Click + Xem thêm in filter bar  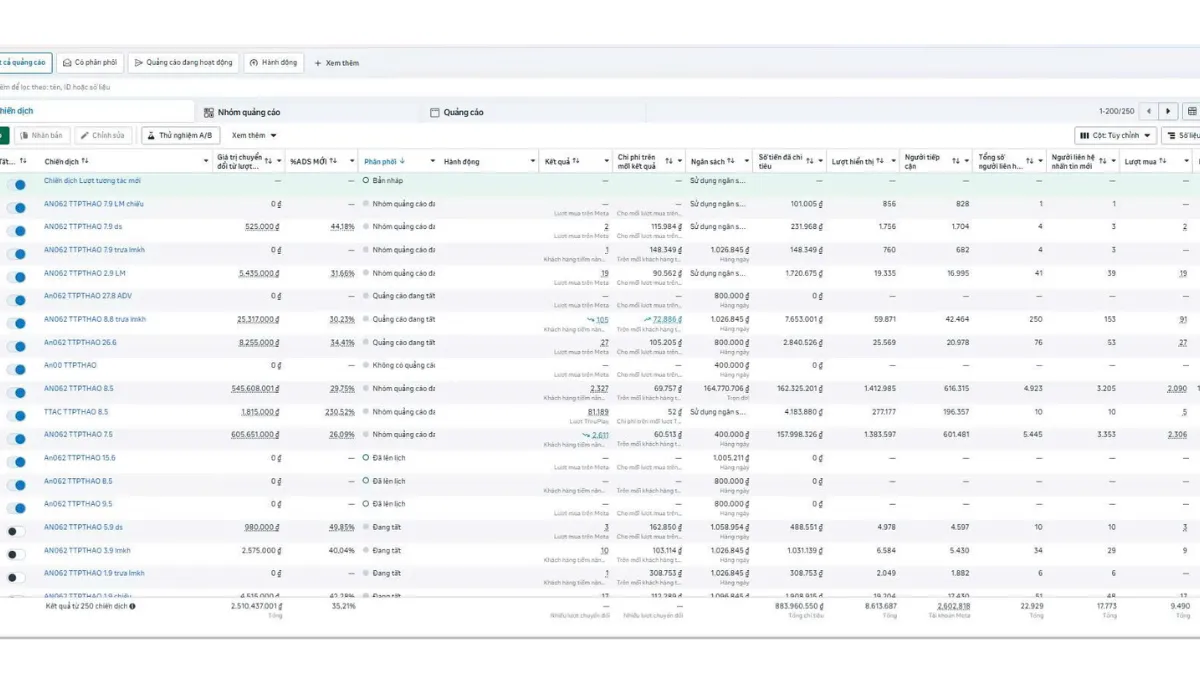pyautogui.click(x=337, y=63)
